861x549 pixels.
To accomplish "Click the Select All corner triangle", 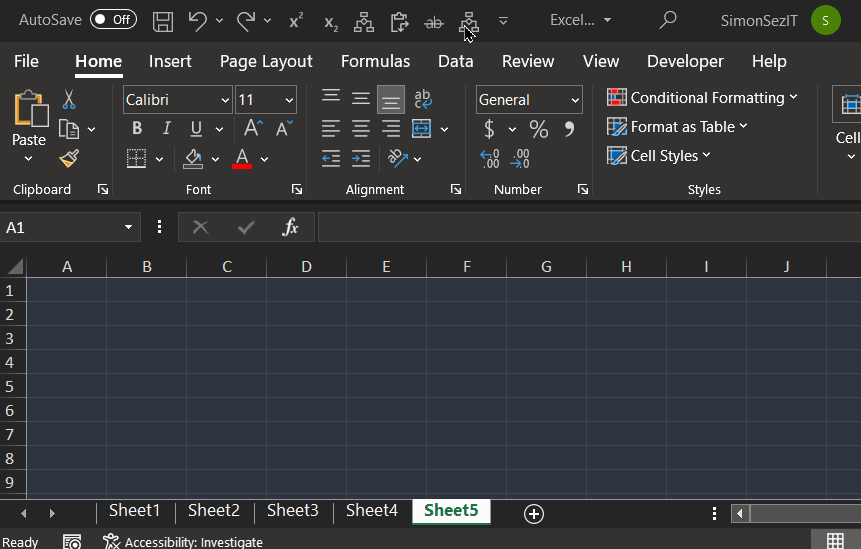I will (15, 266).
